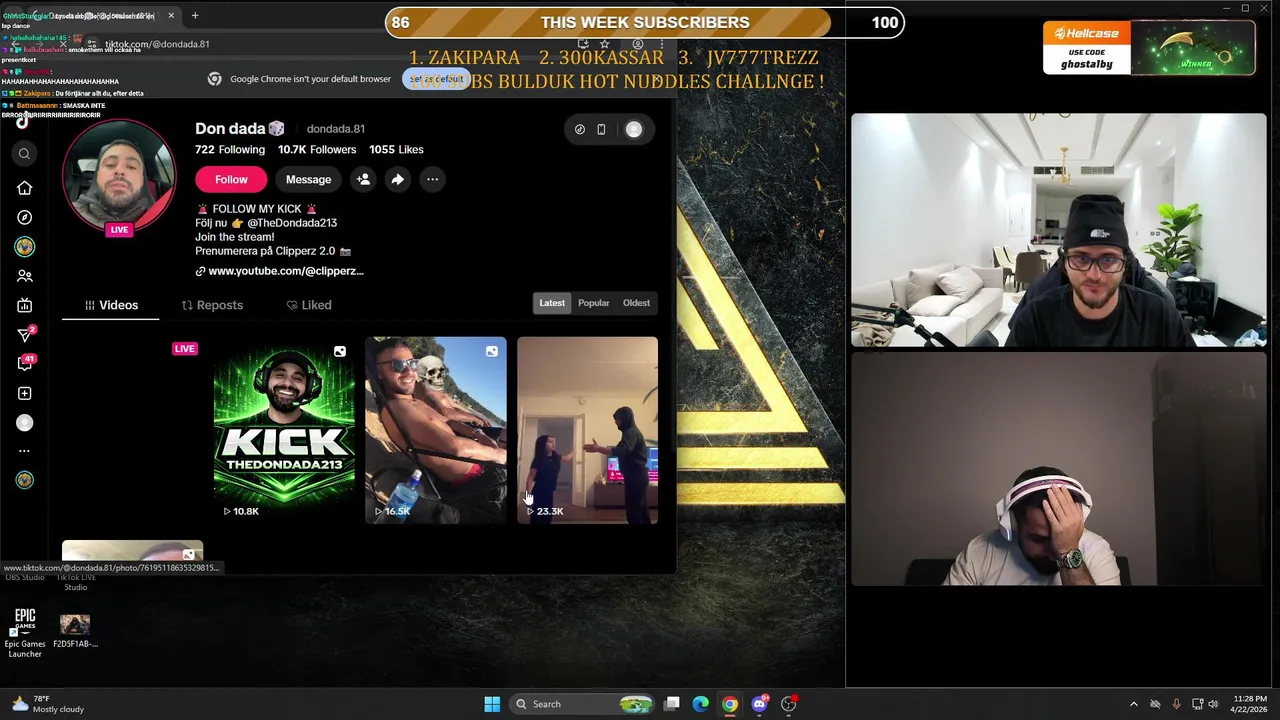Open the Friends icon in the TikTok sidebar
This screenshot has width=1280, height=720.
25,276
